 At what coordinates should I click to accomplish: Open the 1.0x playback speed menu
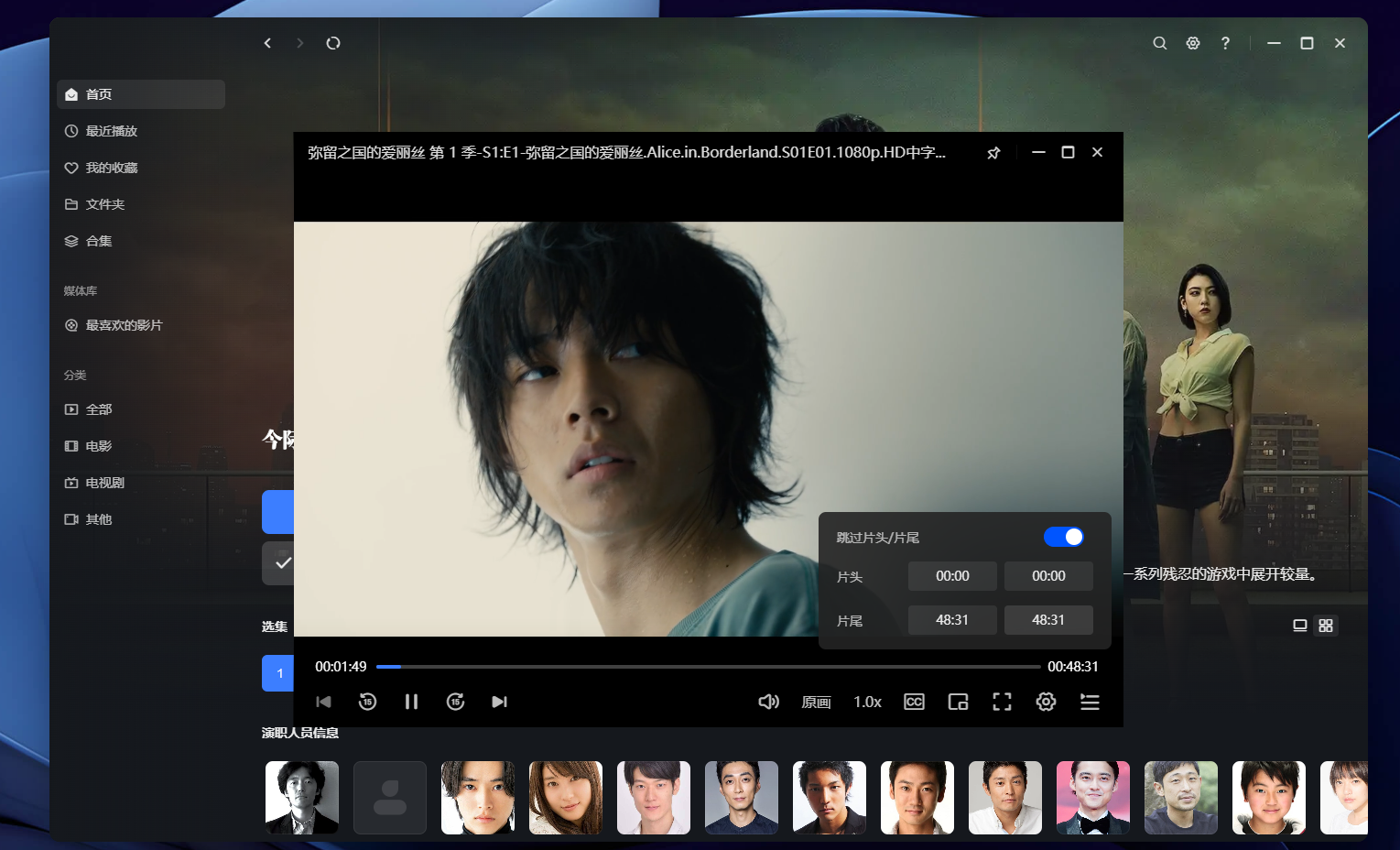pos(867,703)
